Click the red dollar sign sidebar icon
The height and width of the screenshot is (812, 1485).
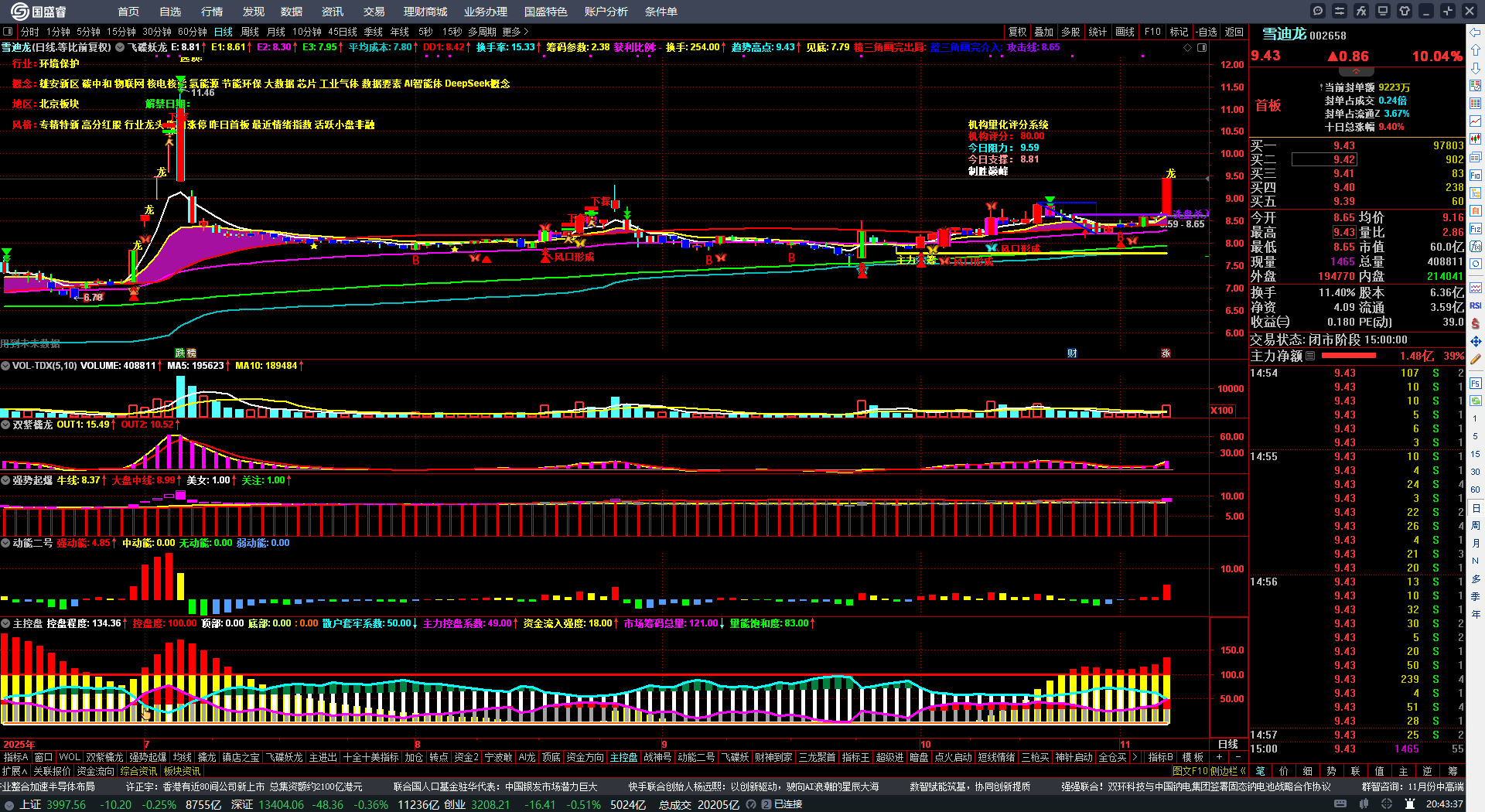coord(1476,323)
